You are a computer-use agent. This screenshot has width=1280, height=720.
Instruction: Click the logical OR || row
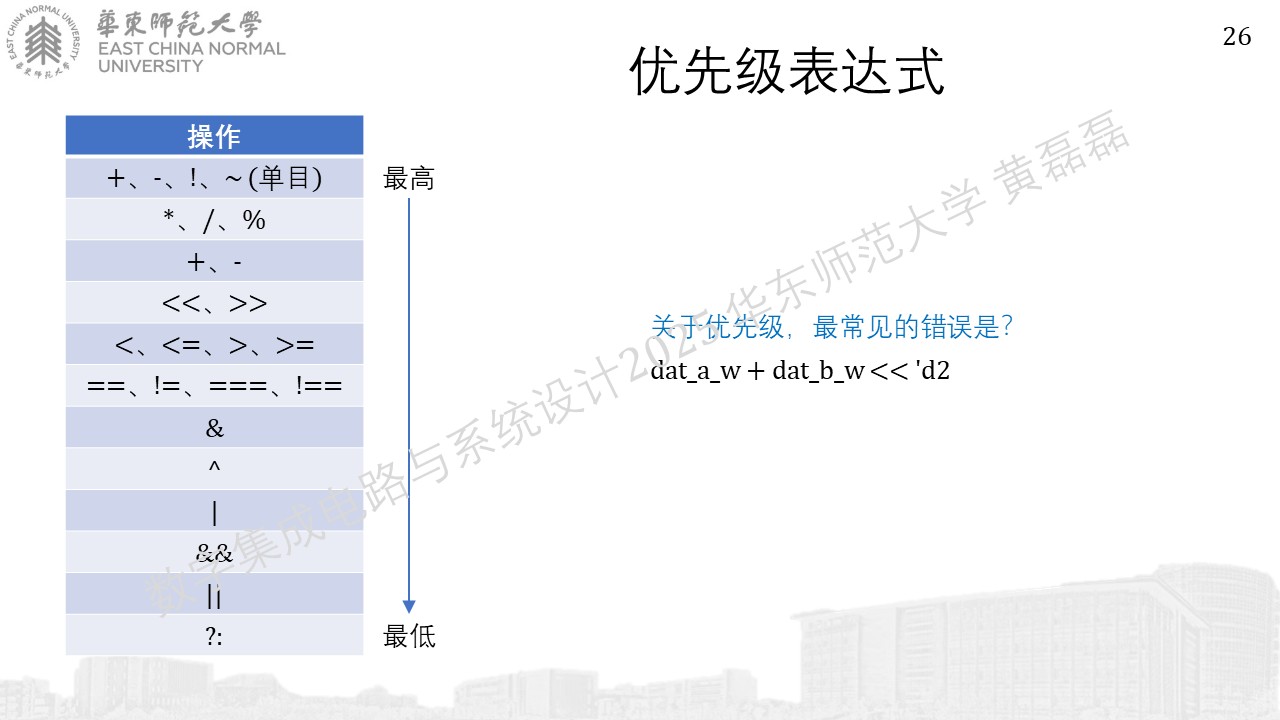point(214,594)
